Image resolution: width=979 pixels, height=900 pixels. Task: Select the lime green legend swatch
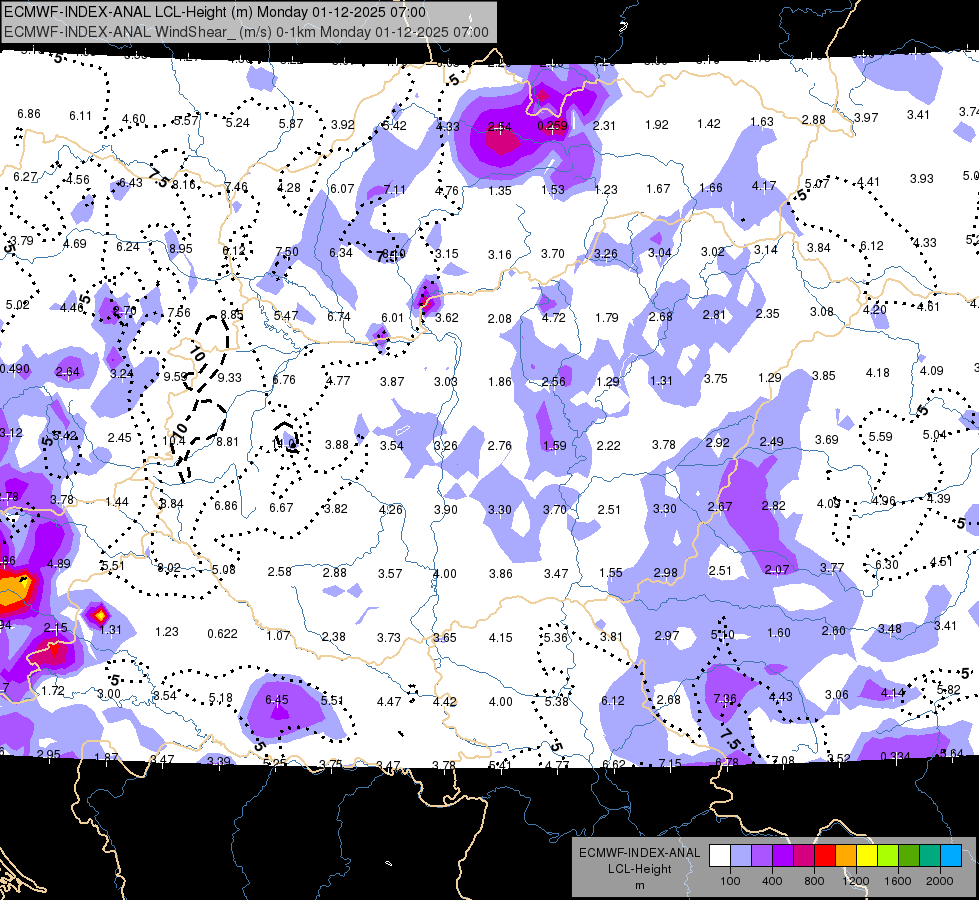(x=888, y=855)
